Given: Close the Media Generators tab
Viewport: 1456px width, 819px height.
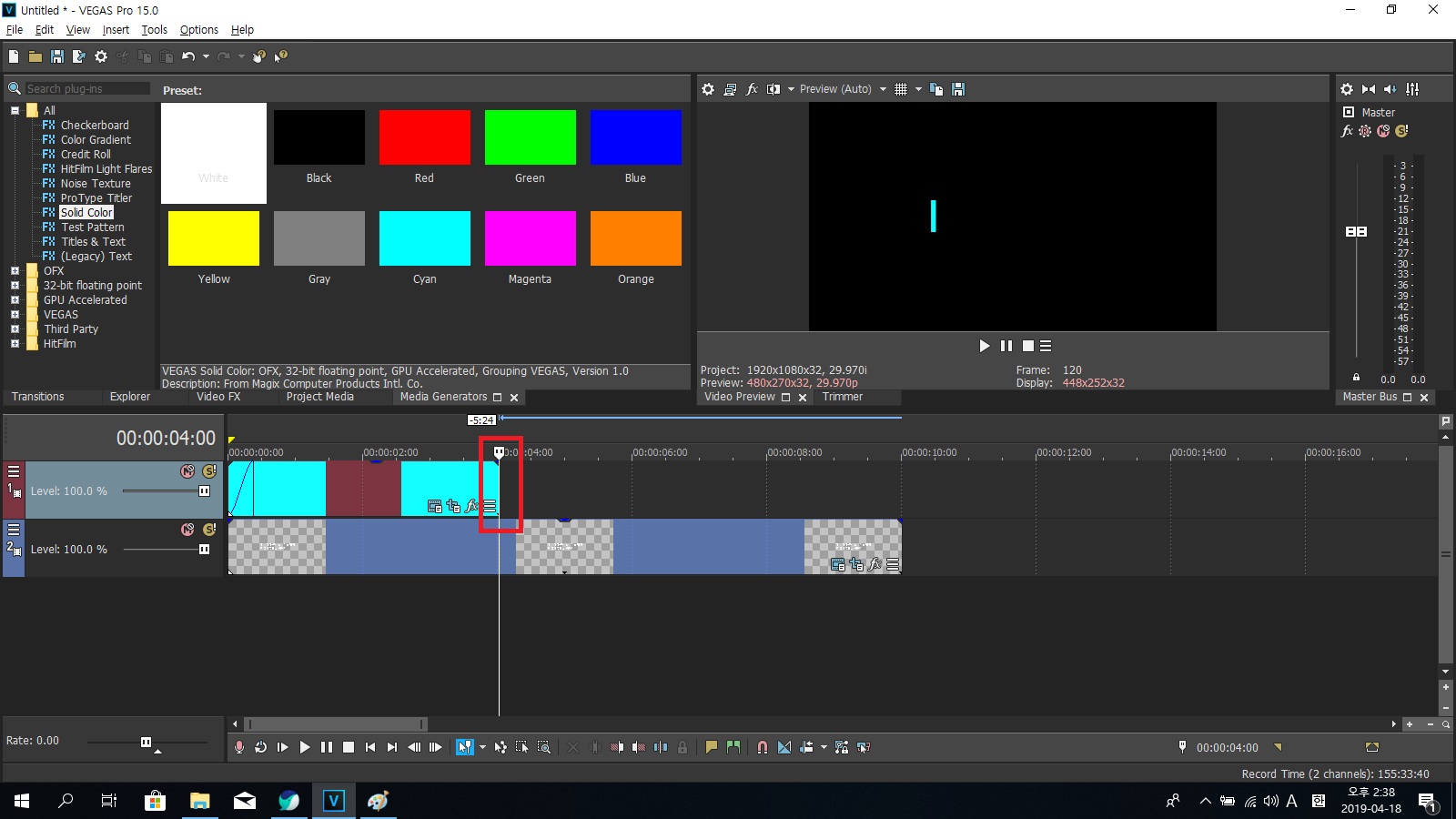Looking at the screenshot, I should coord(514,398).
